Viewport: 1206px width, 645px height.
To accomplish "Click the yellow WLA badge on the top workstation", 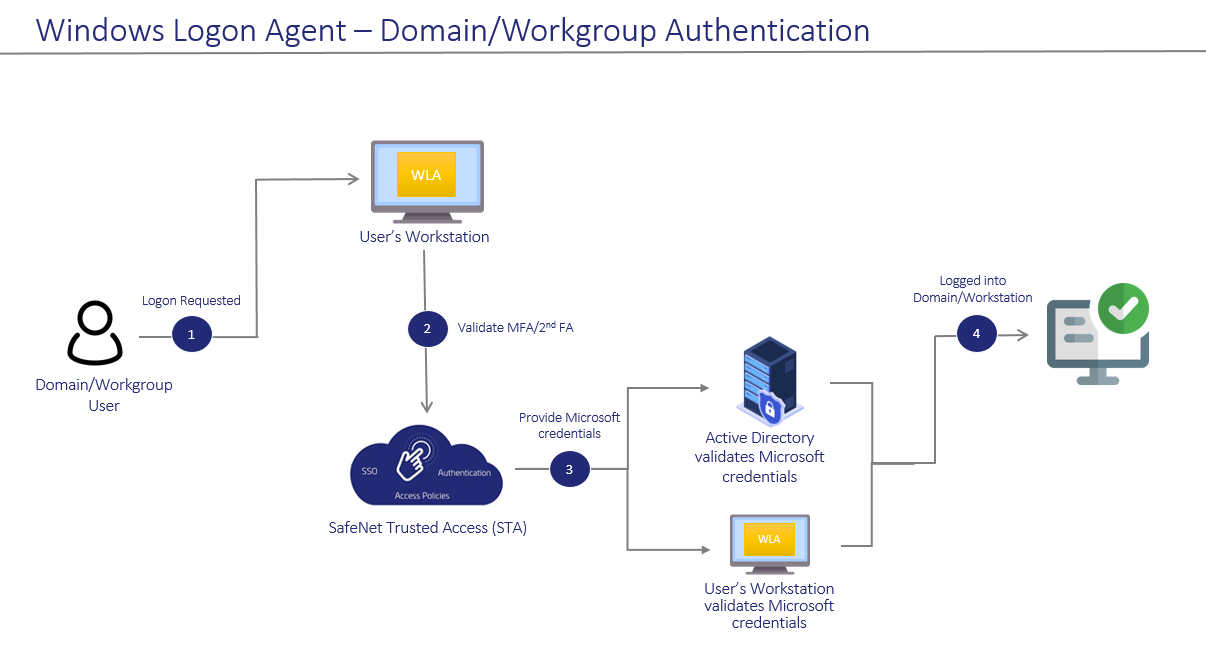I will [426, 175].
